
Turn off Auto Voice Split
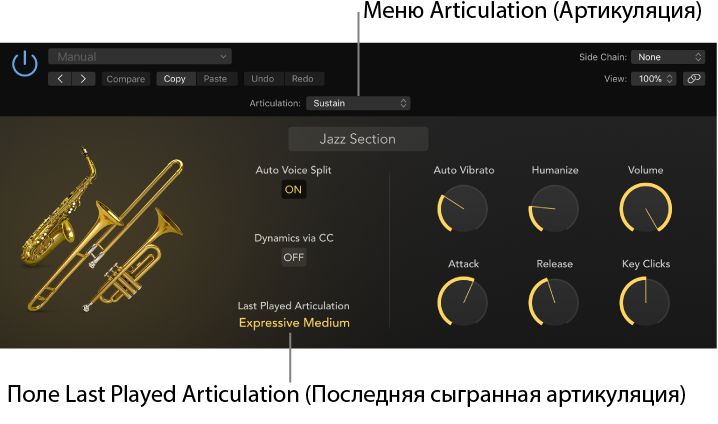294,190
